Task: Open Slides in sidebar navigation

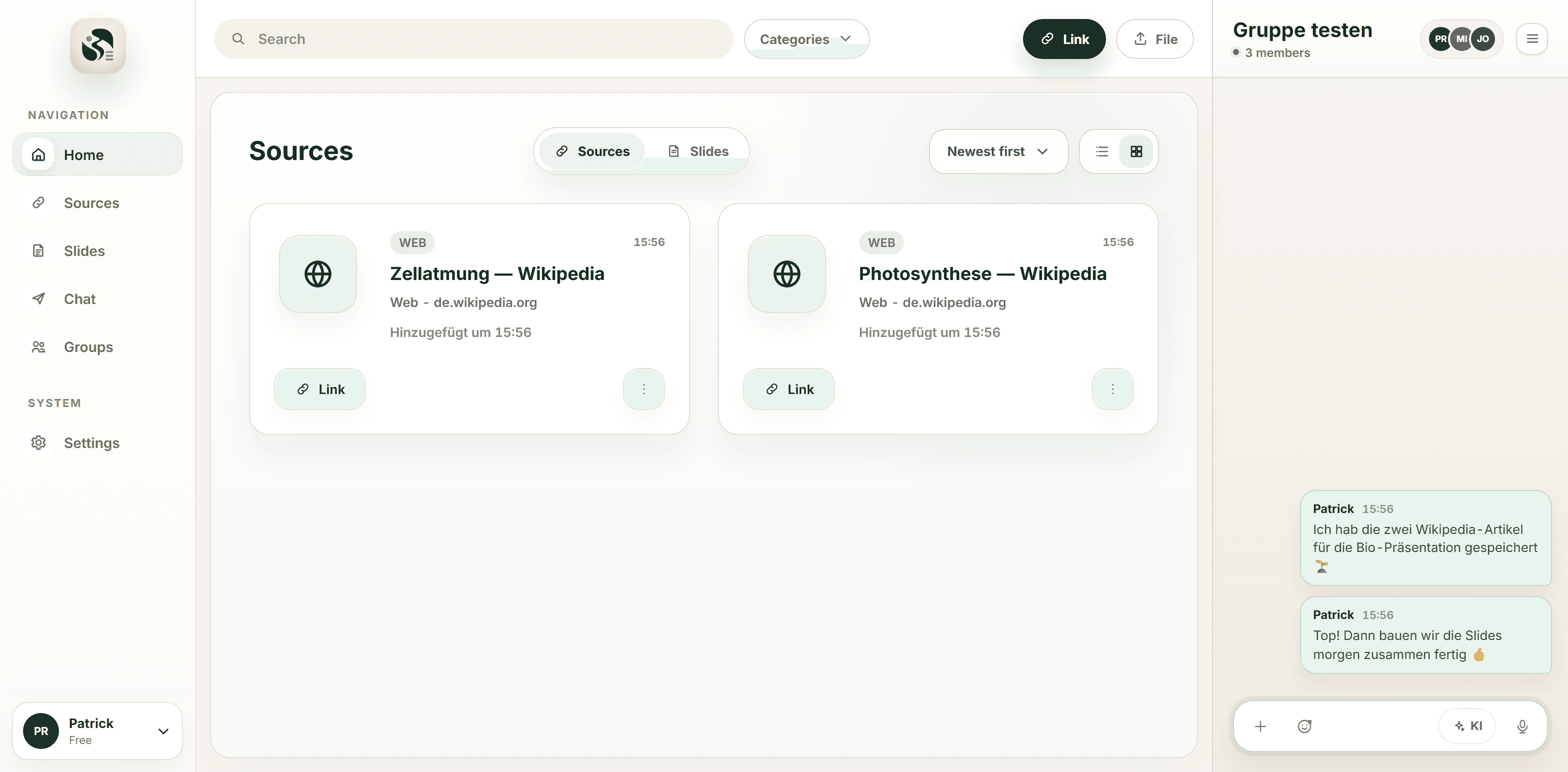Action: [97, 251]
